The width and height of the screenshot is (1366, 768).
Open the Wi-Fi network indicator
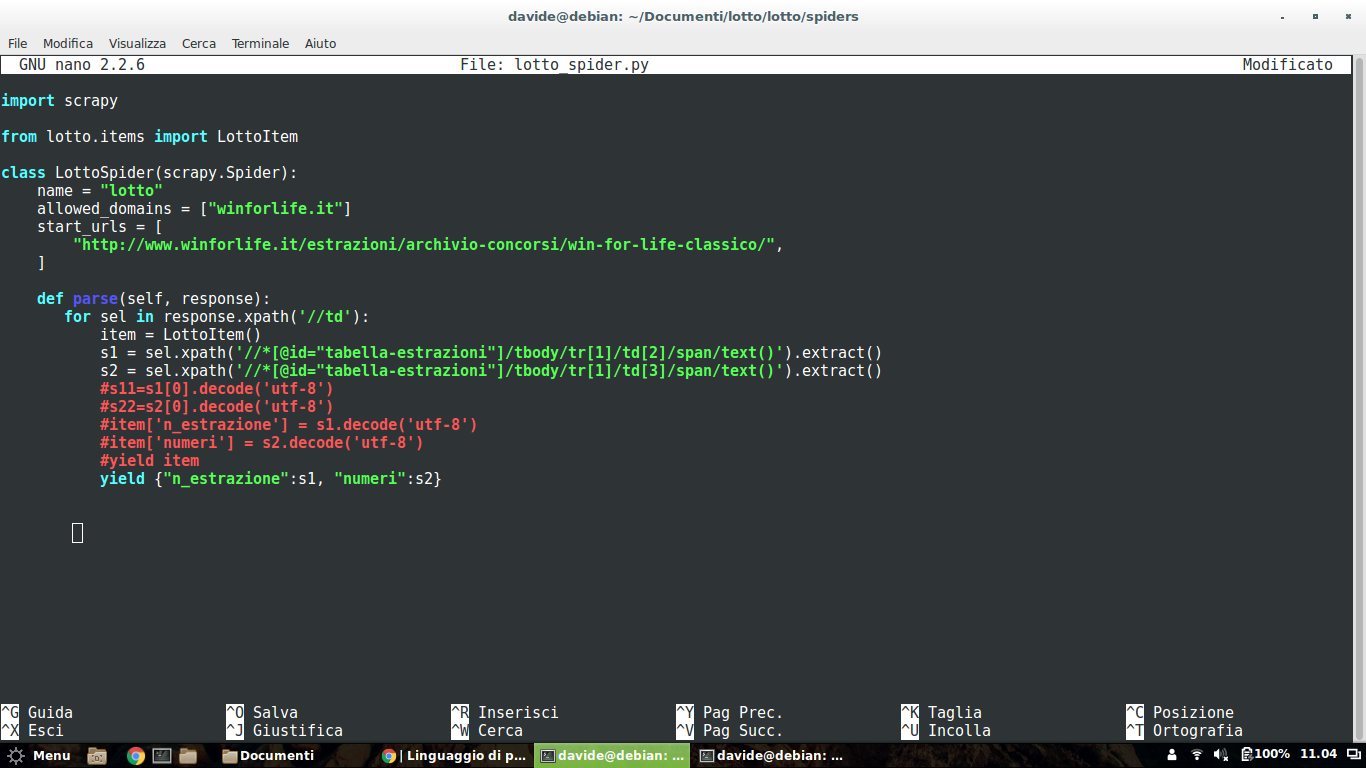click(1197, 755)
